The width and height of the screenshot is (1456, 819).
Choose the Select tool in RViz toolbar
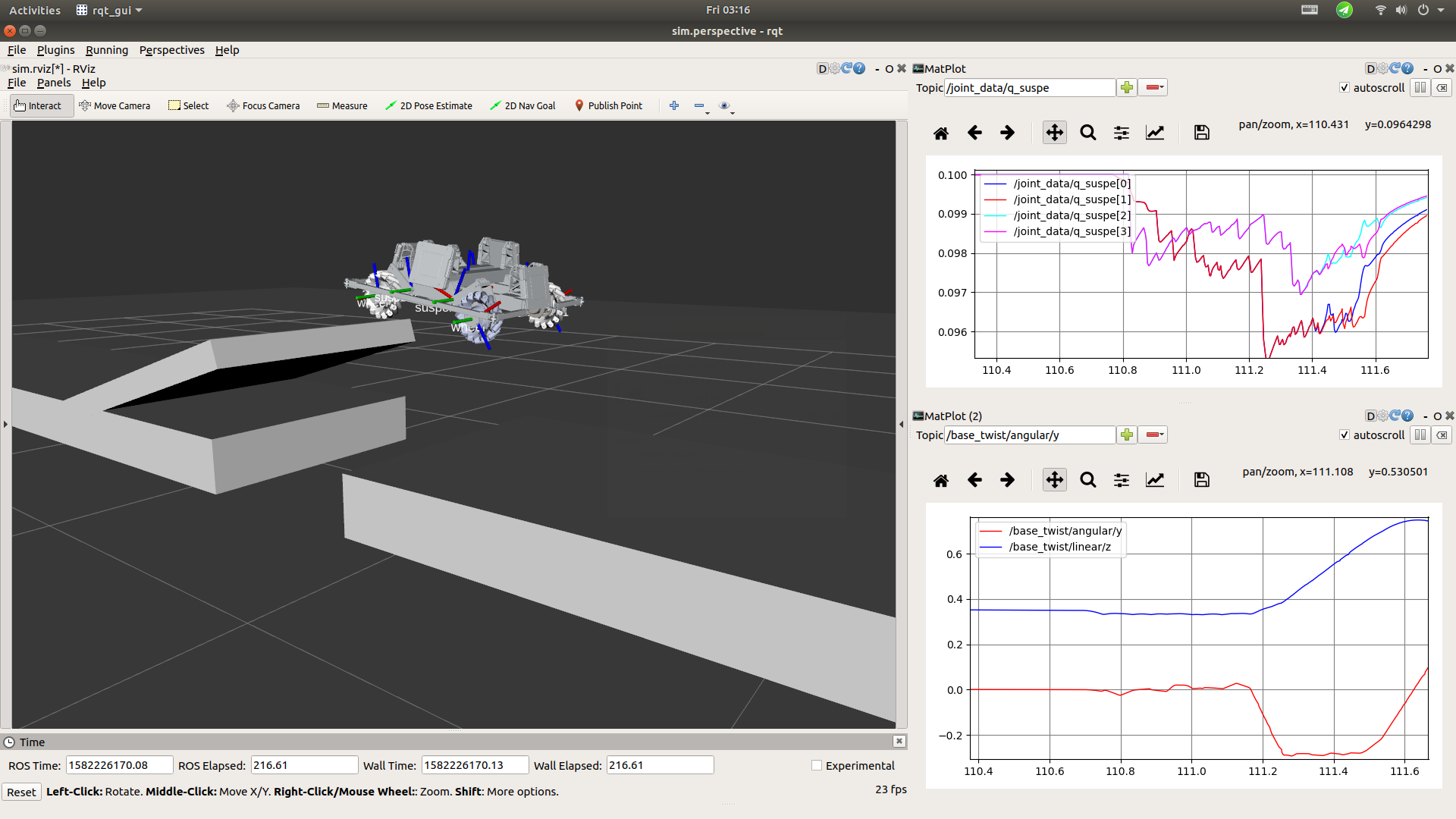coord(189,105)
